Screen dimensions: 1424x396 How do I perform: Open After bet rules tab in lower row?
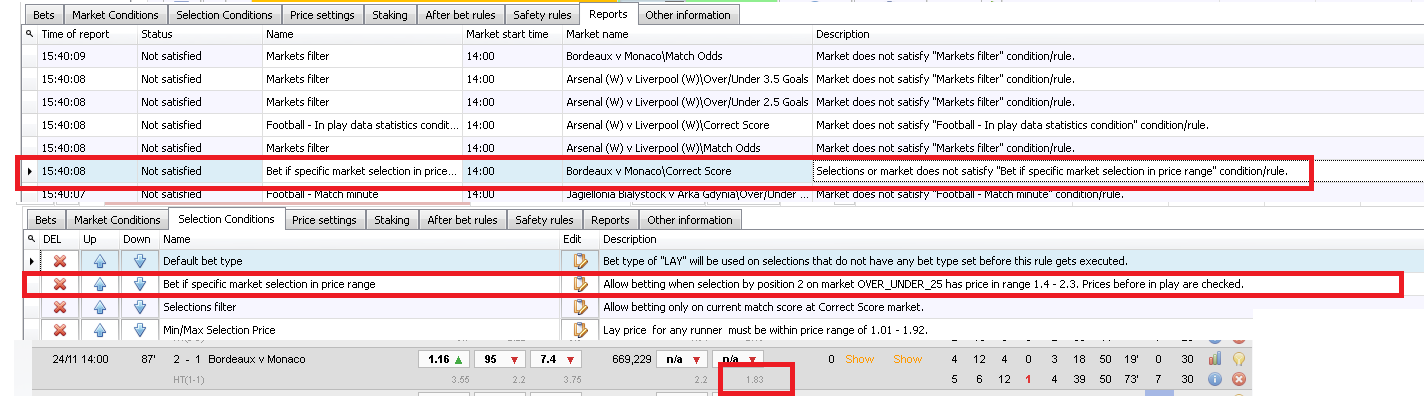[461, 220]
